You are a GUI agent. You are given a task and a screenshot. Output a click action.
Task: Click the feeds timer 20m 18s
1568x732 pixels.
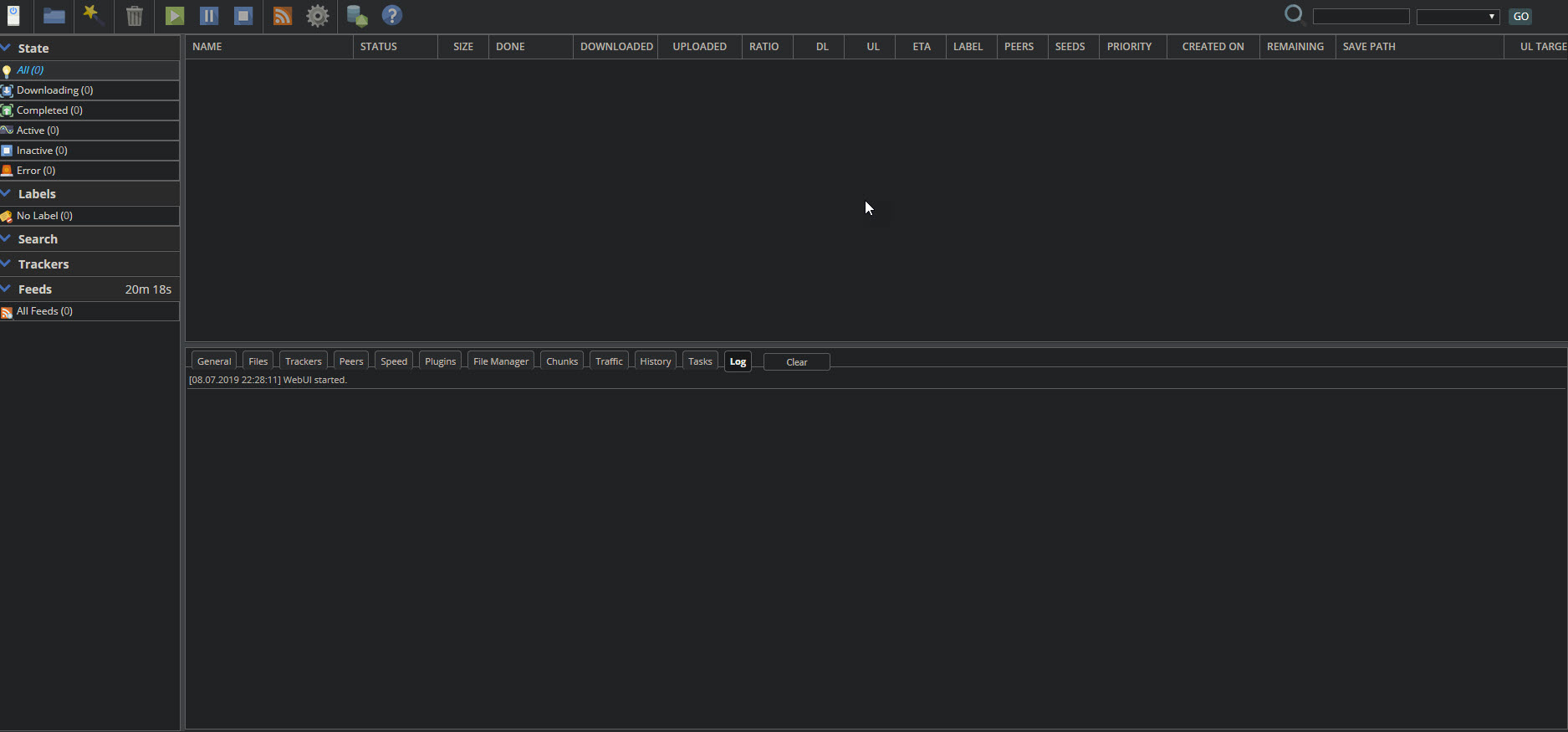tap(148, 289)
